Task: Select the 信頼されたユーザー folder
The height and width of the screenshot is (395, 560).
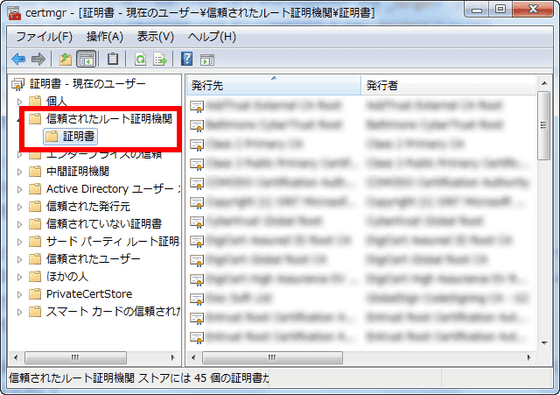Action: (x=93, y=259)
